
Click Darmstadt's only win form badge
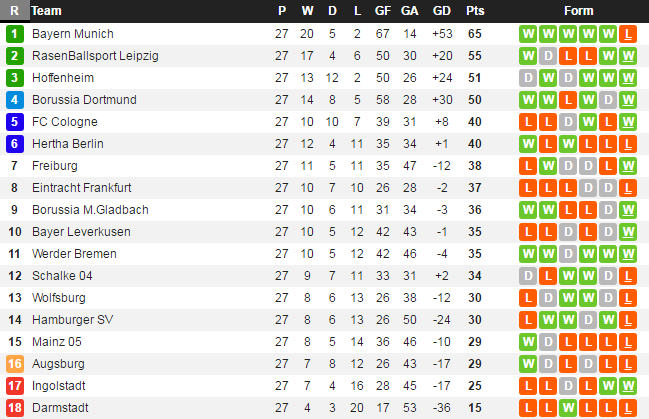[568, 408]
